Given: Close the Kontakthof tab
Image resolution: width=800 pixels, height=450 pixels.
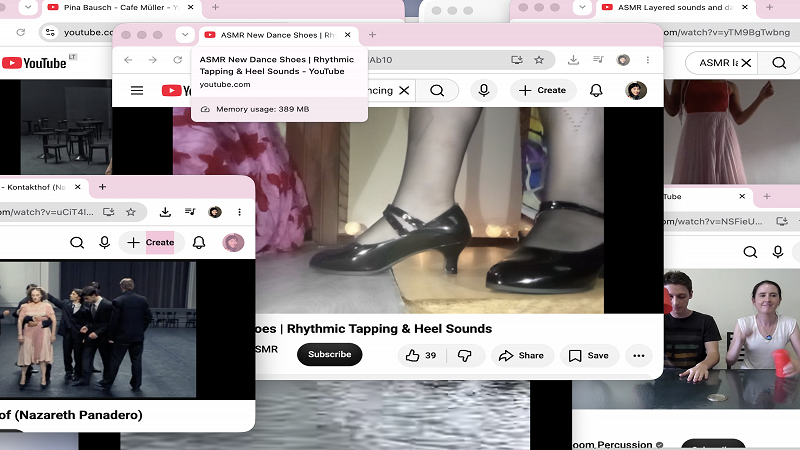Looking at the screenshot, I should pyautogui.click(x=78, y=187).
